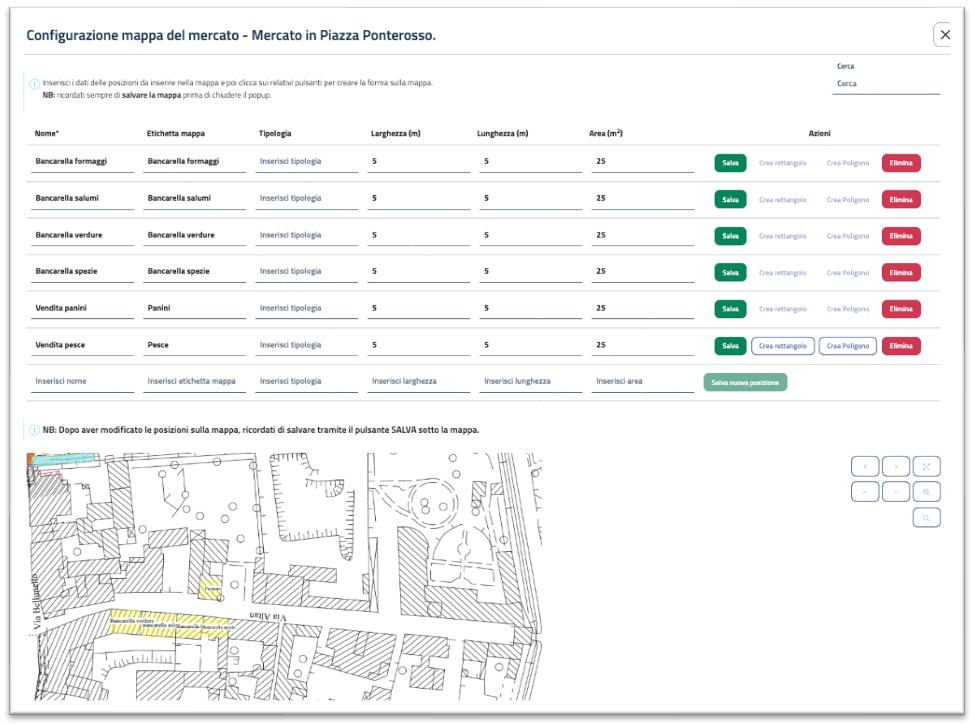Save the Bancarella formaggi row with Salva
This screenshot has height=725, width=972.
coord(729,162)
